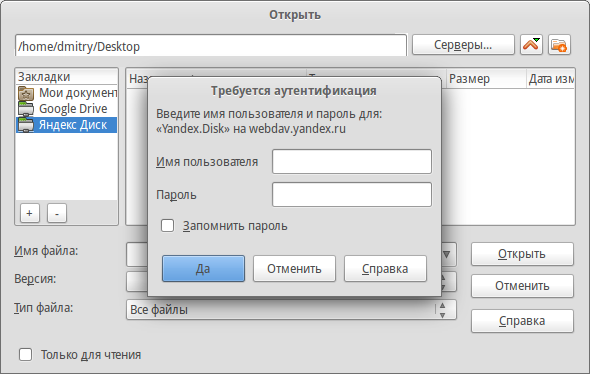This screenshot has width=590, height=374.
Task: Tick the Запомнить пароль checkbox
Action: tap(167, 226)
